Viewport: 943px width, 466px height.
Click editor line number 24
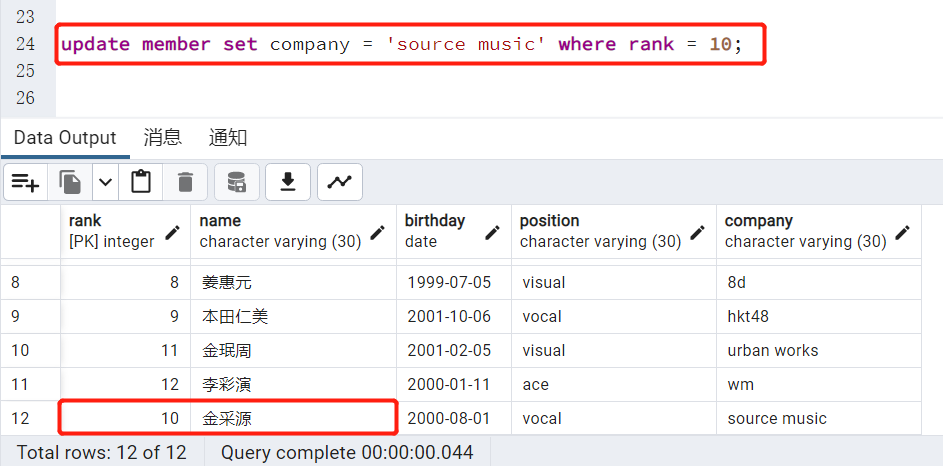coord(26,44)
